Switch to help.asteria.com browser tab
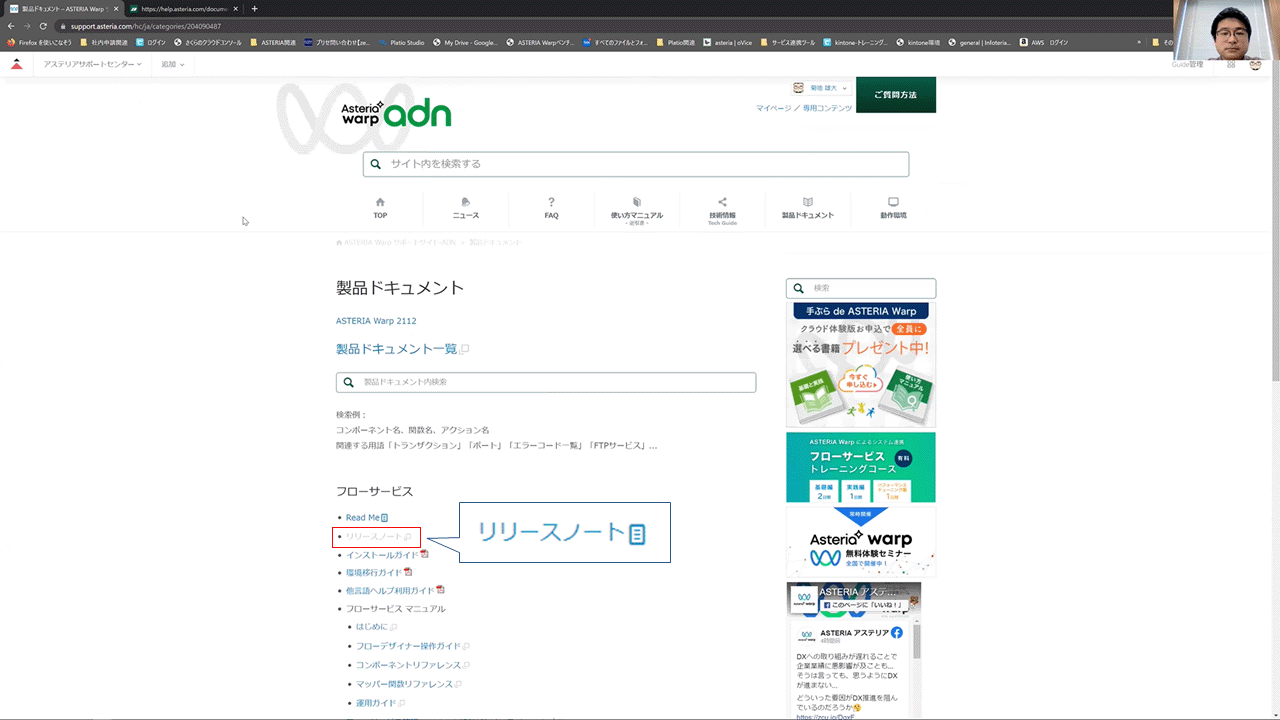The height and width of the screenshot is (720, 1280). 183,8
